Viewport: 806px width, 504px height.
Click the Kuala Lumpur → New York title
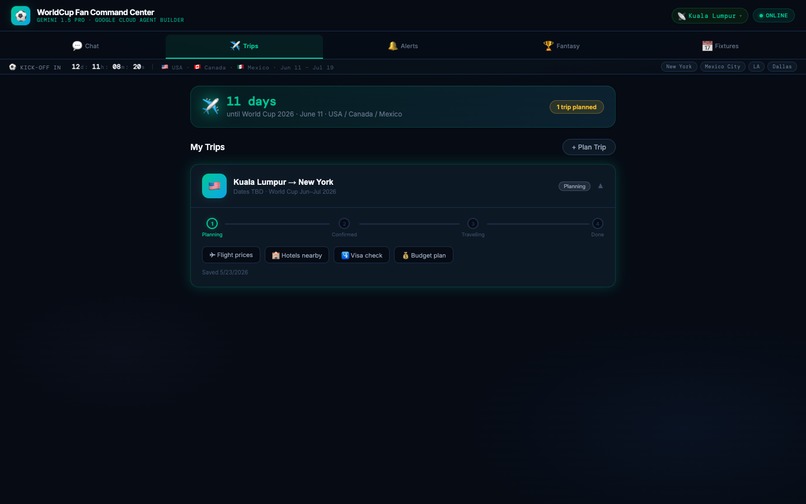point(283,182)
